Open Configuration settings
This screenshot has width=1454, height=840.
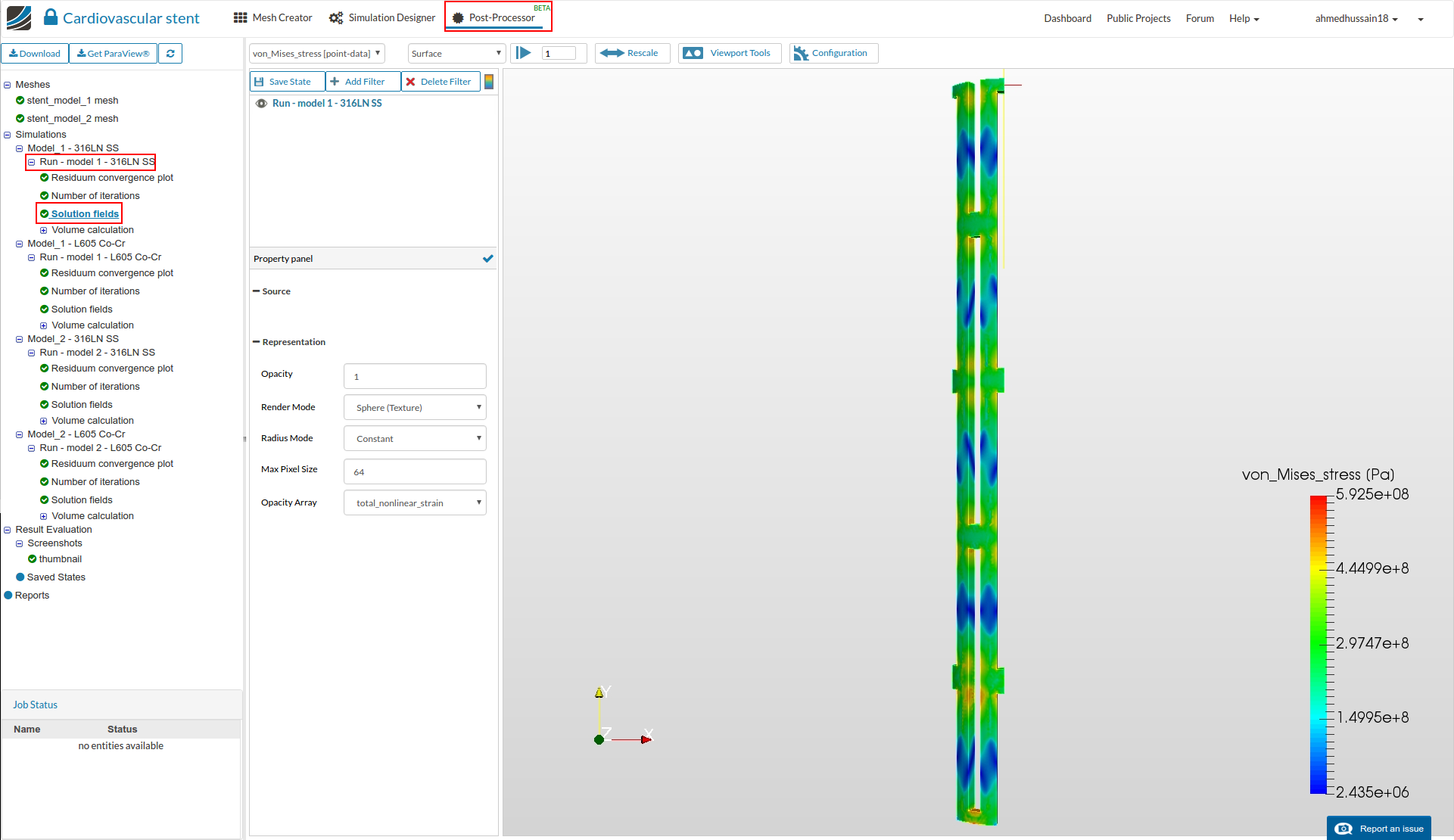coord(833,53)
